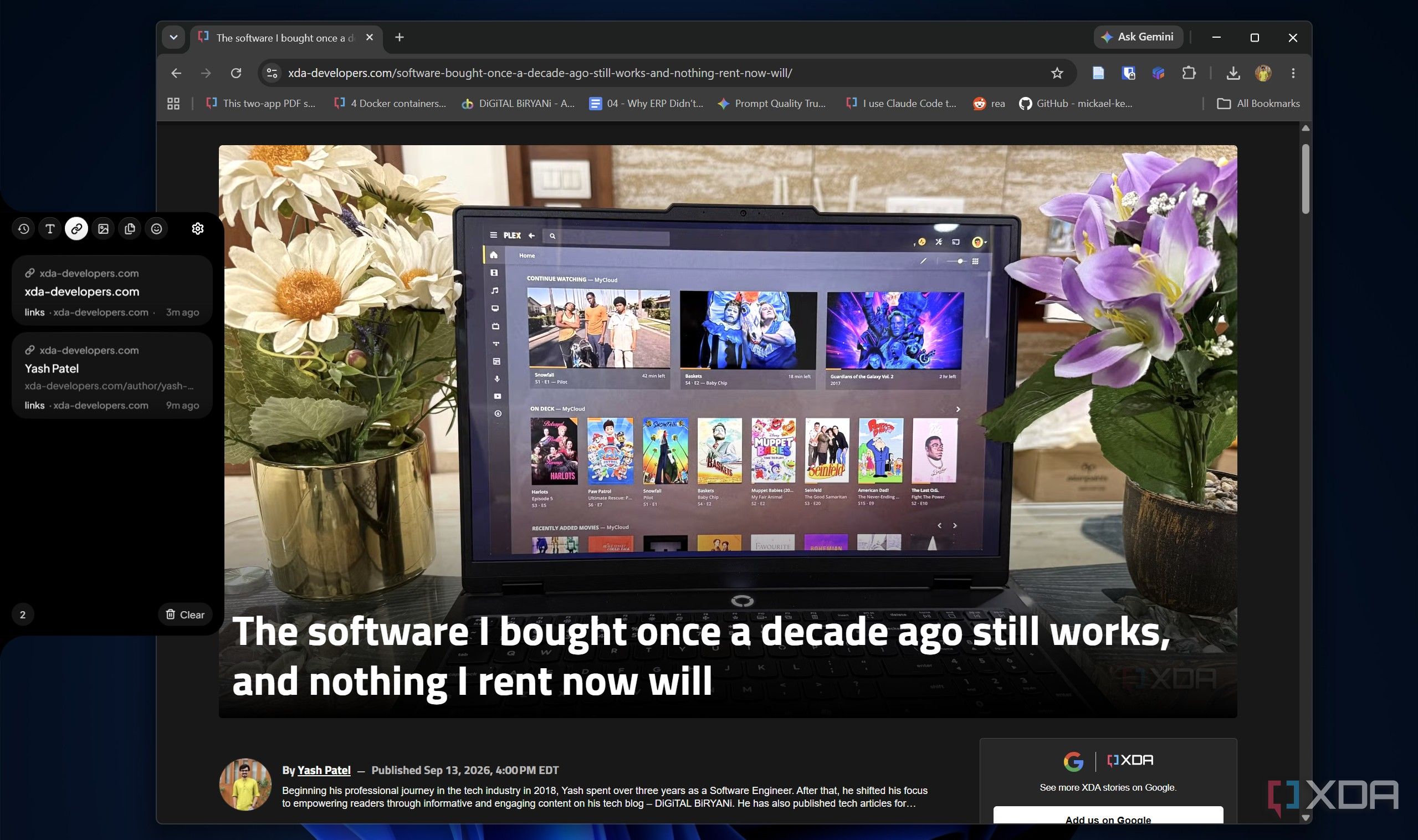Open emoji picker in clipboard panel
This screenshot has height=840, width=1418.
[x=156, y=229]
